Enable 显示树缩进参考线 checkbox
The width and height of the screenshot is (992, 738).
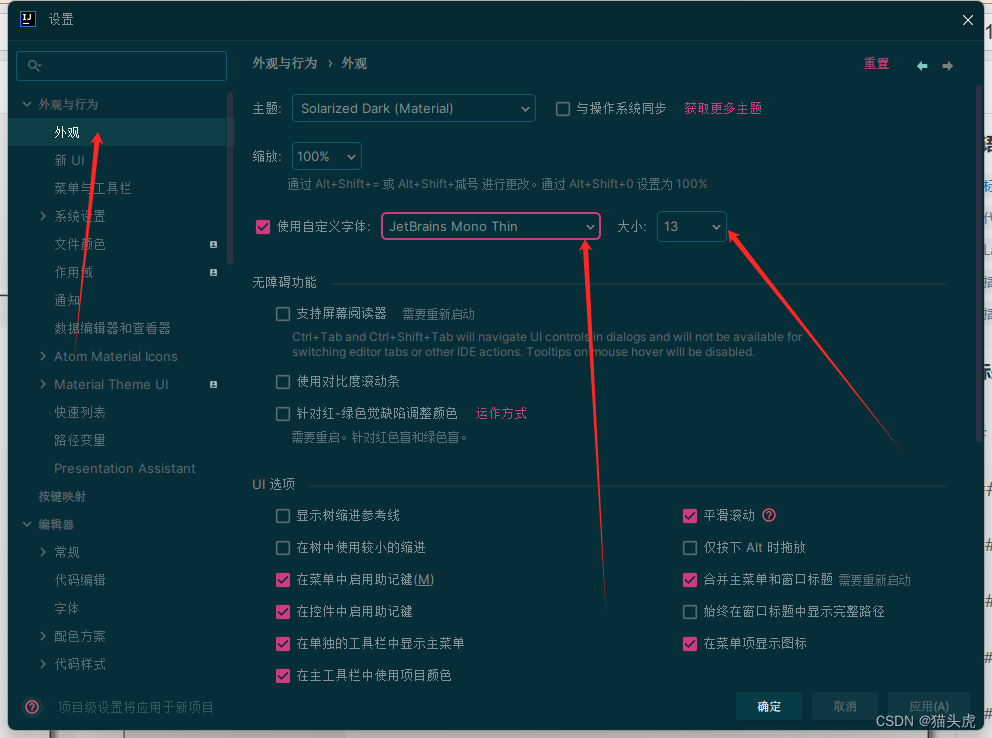point(283,516)
